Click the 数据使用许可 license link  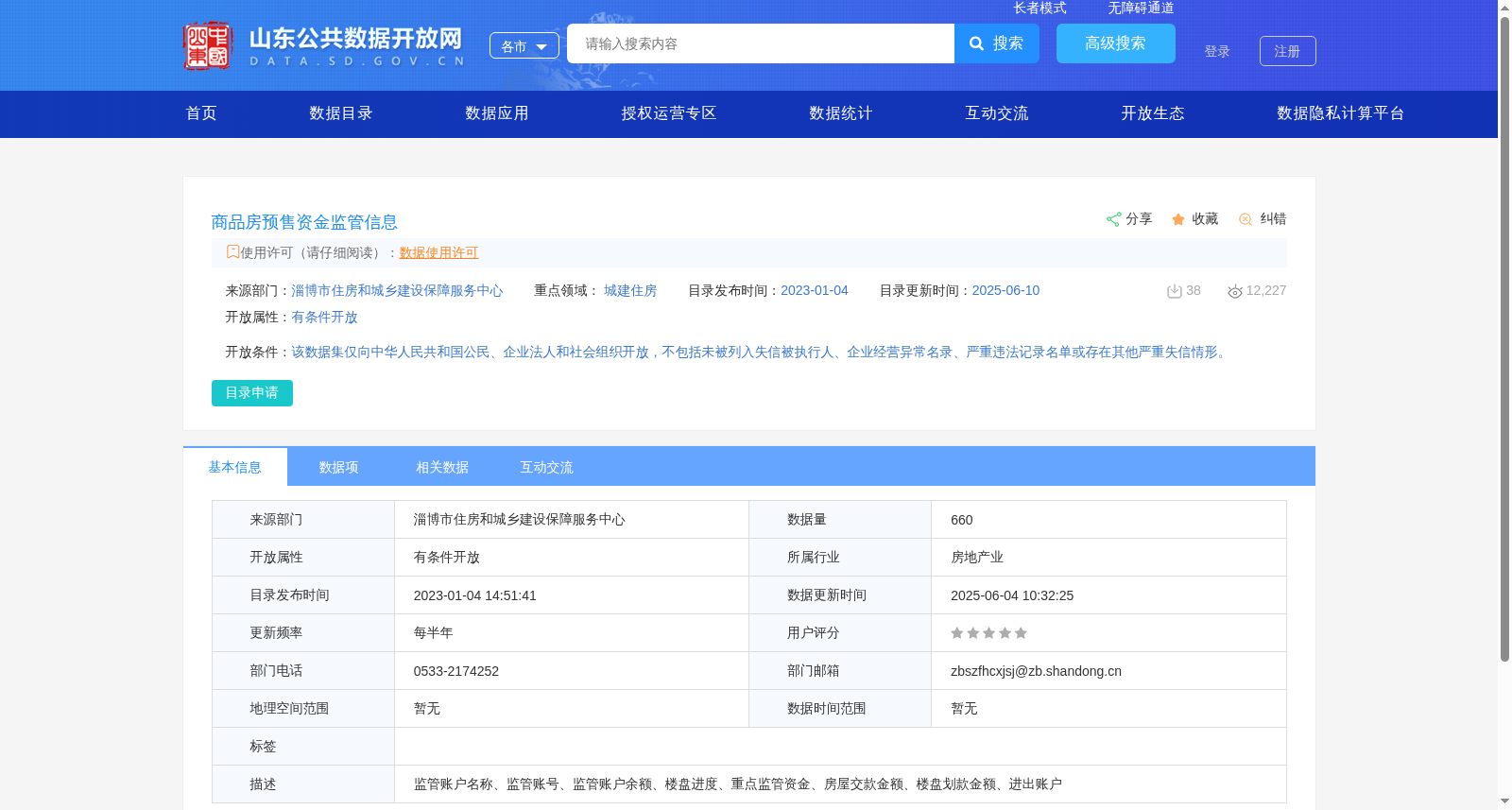[x=438, y=252]
